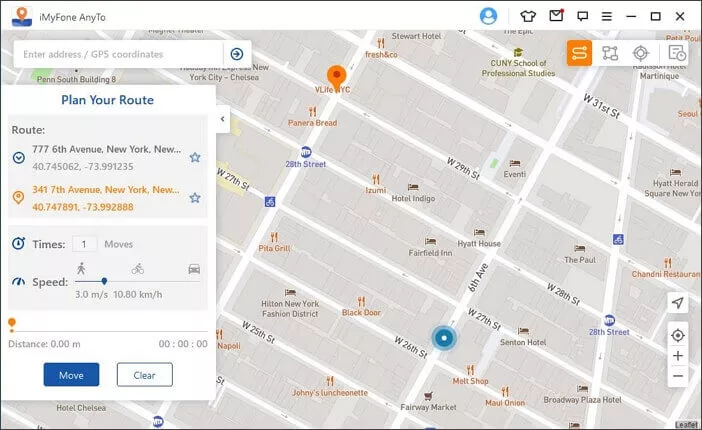The height and width of the screenshot is (430, 702).
Task: Open the skin theme shirt icon
Action: (x=529, y=16)
